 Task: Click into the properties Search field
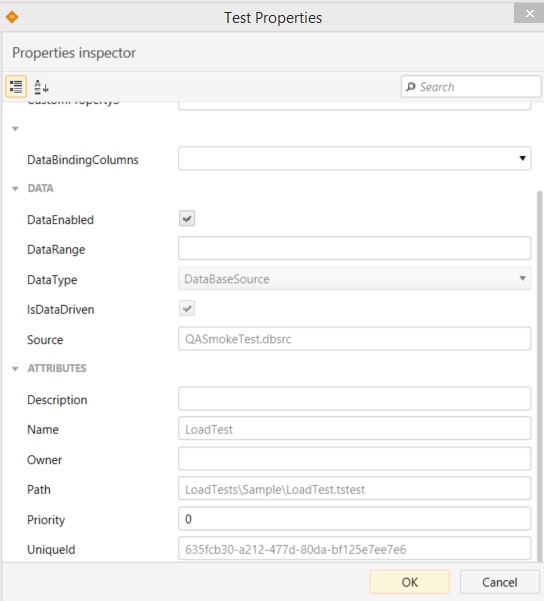pos(471,87)
